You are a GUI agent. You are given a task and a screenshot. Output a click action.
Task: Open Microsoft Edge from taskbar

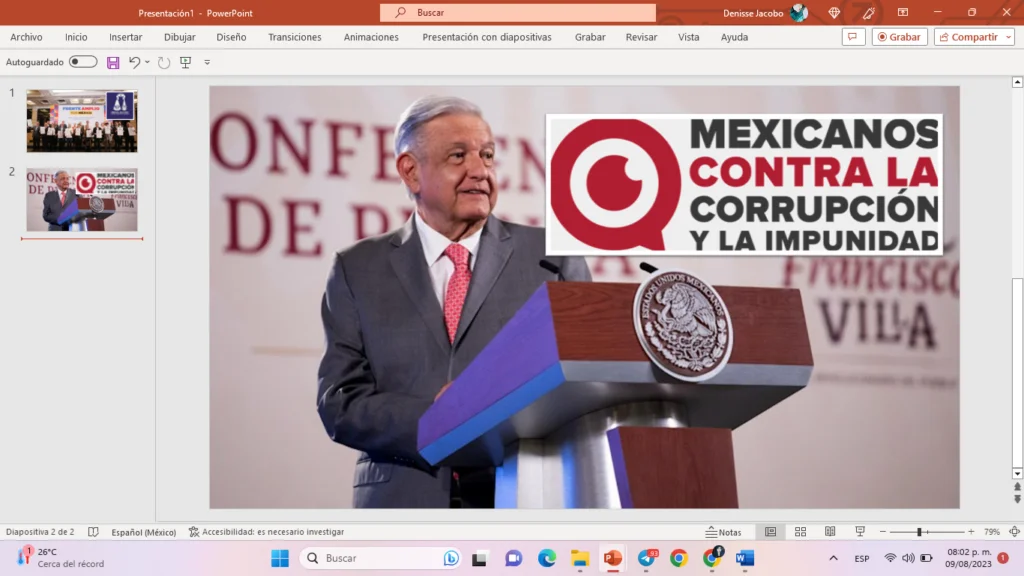coord(547,558)
